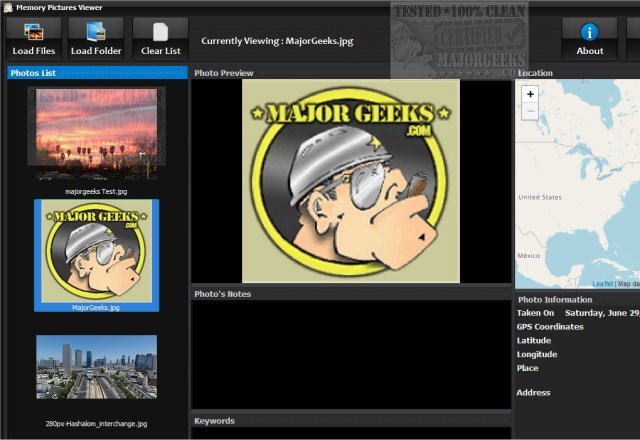This screenshot has height=440, width=640.
Task: Click the app icon in title bar
Action: 8,7
